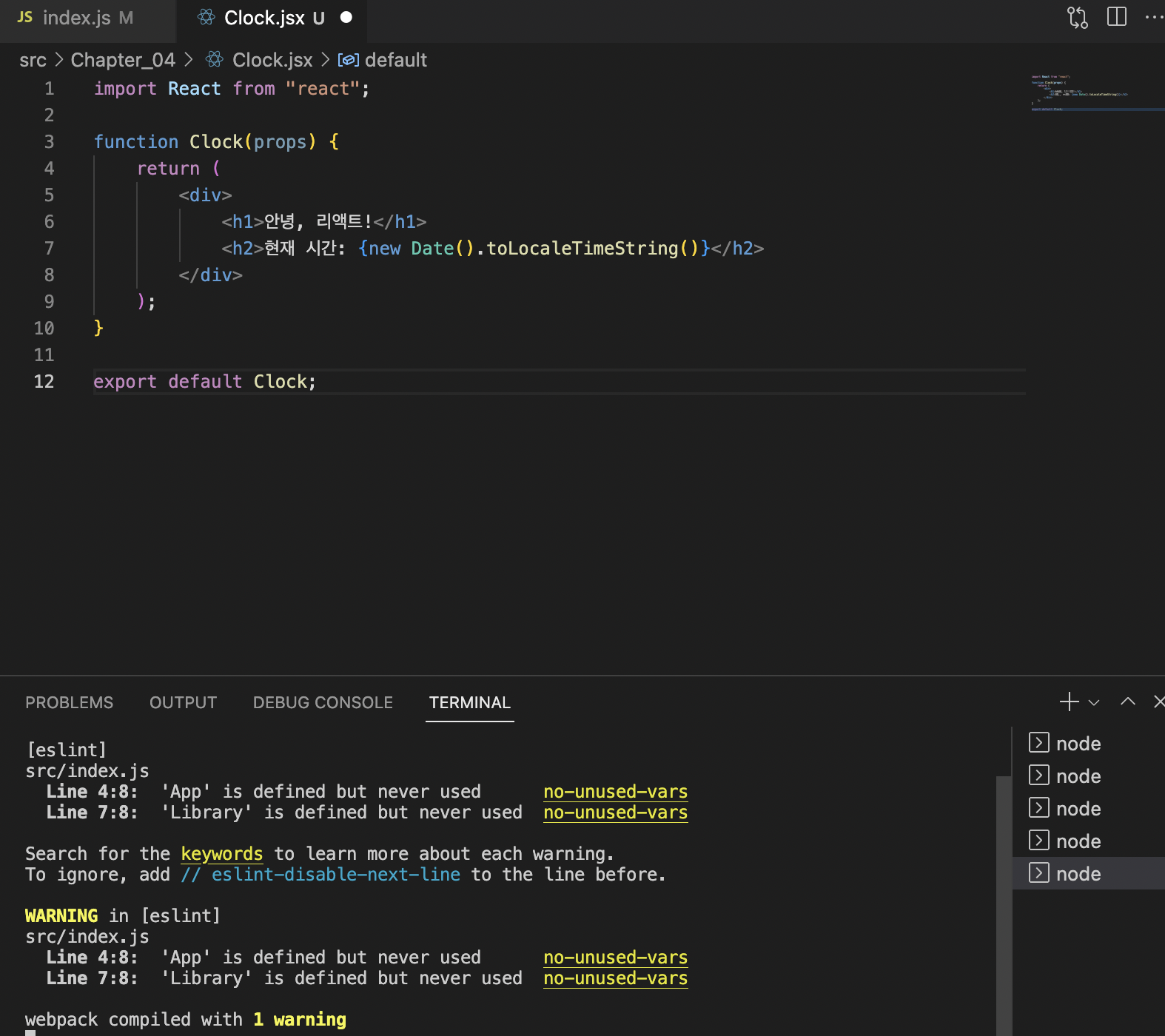The width and height of the screenshot is (1165, 1036).
Task: Click the React icon on Clock.jsx tab
Action: pyautogui.click(x=207, y=17)
